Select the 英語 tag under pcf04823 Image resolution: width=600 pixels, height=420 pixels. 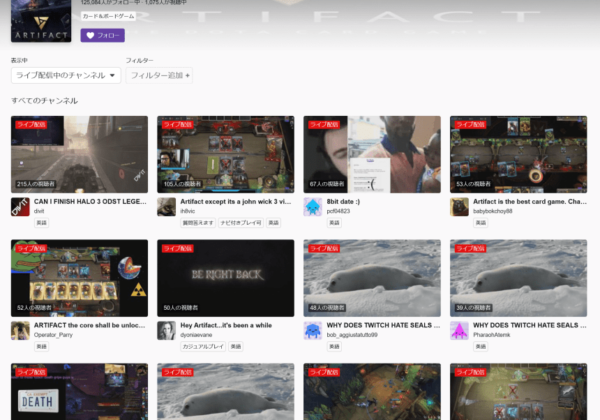point(334,223)
